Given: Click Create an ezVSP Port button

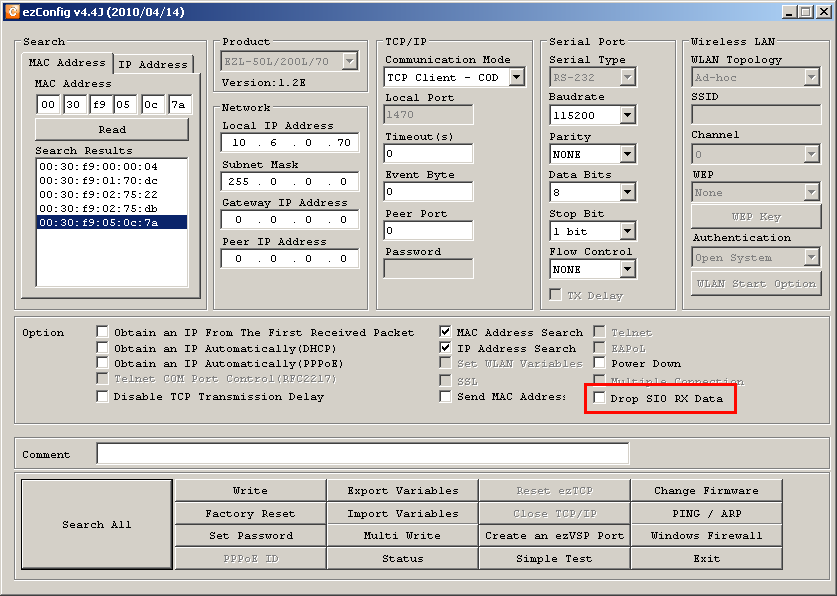Looking at the screenshot, I should pyautogui.click(x=555, y=536).
